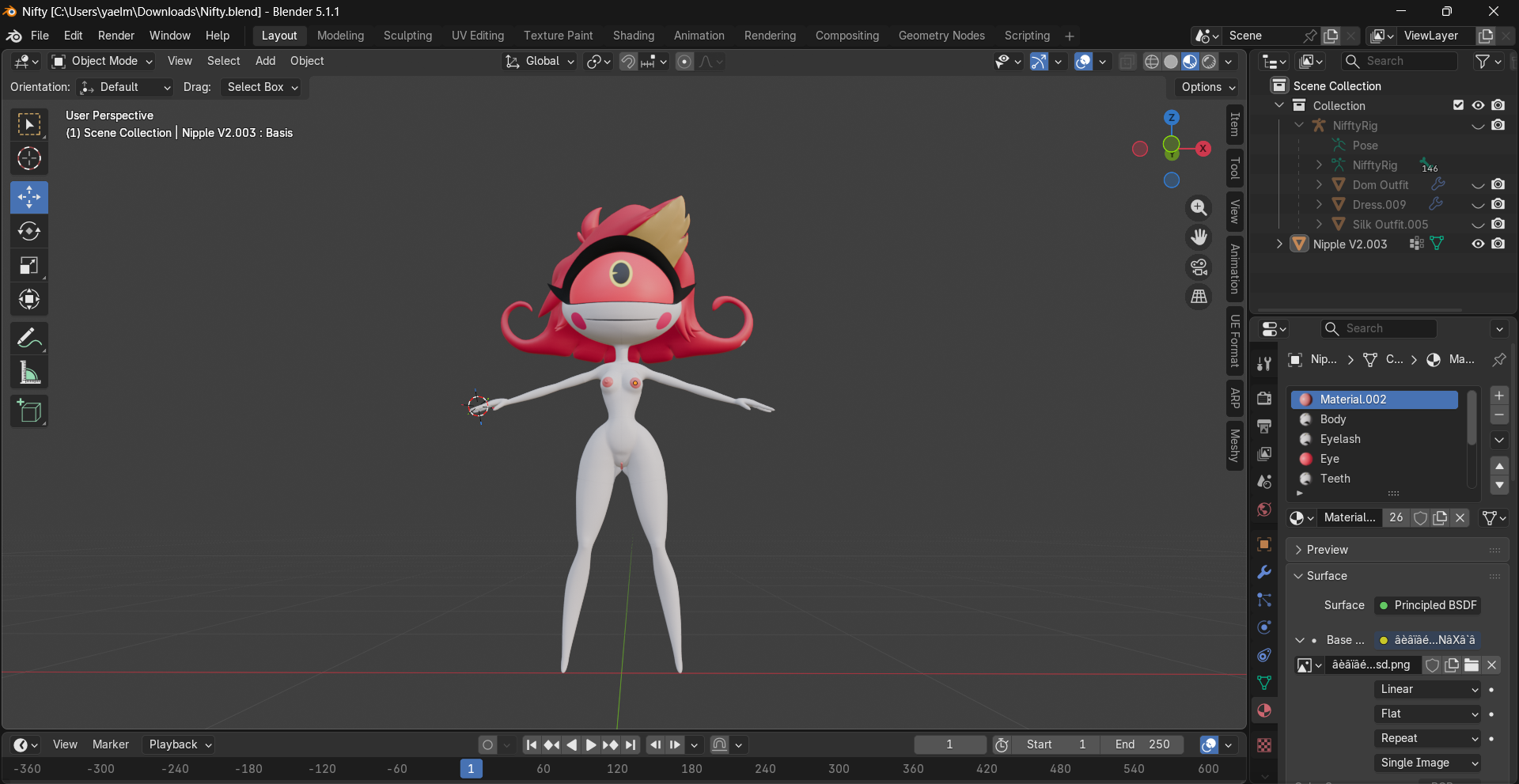The height and width of the screenshot is (784, 1519).
Task: Select the Add Cube tool
Action: click(29, 411)
